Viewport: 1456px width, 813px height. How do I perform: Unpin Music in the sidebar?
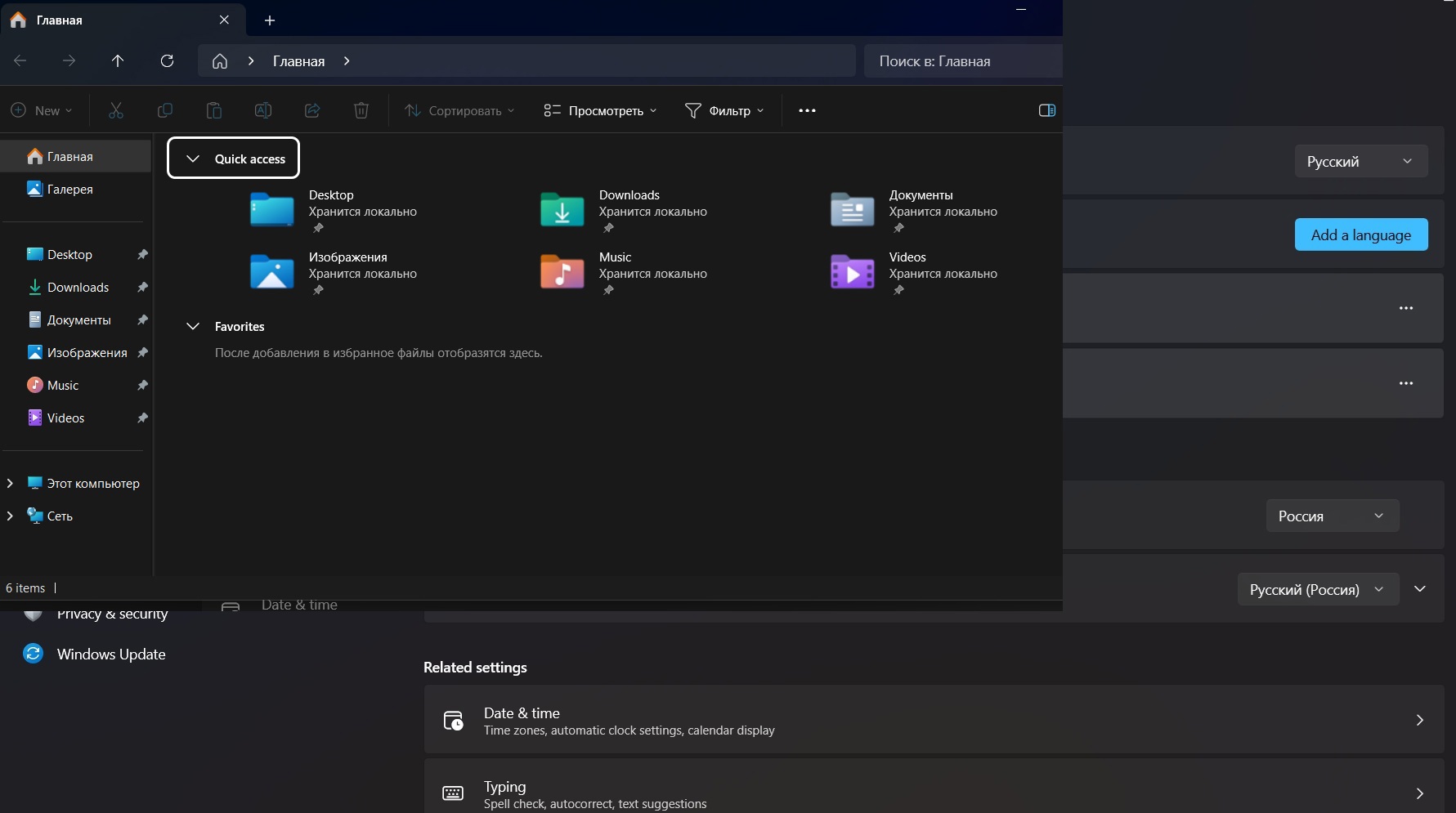pyautogui.click(x=142, y=386)
